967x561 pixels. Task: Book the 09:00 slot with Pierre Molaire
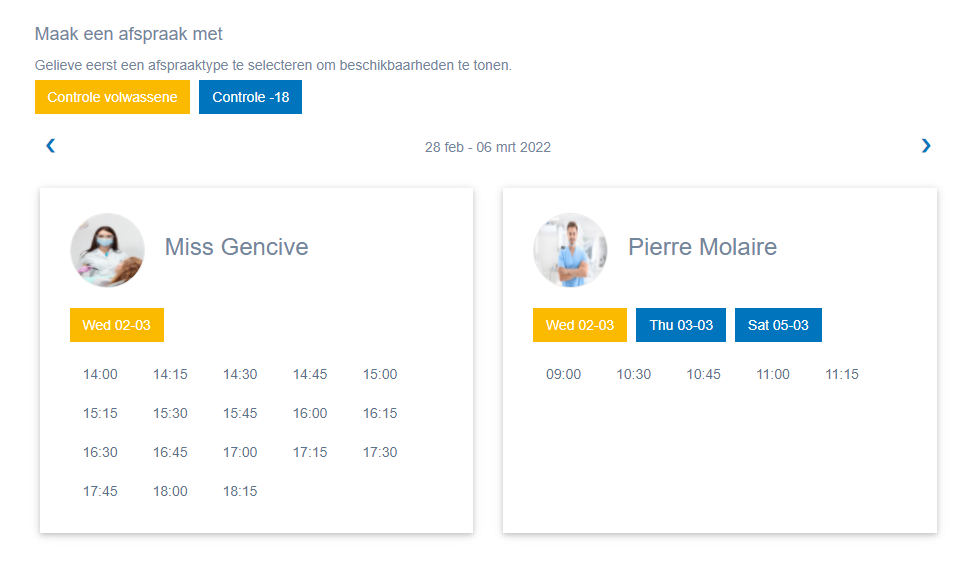click(563, 374)
